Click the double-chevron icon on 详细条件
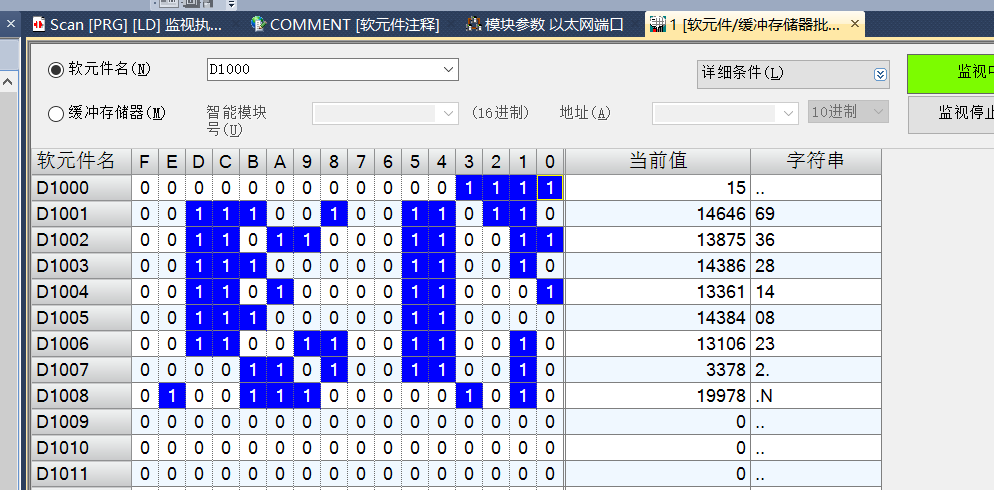This screenshot has height=490, width=994. point(880,74)
